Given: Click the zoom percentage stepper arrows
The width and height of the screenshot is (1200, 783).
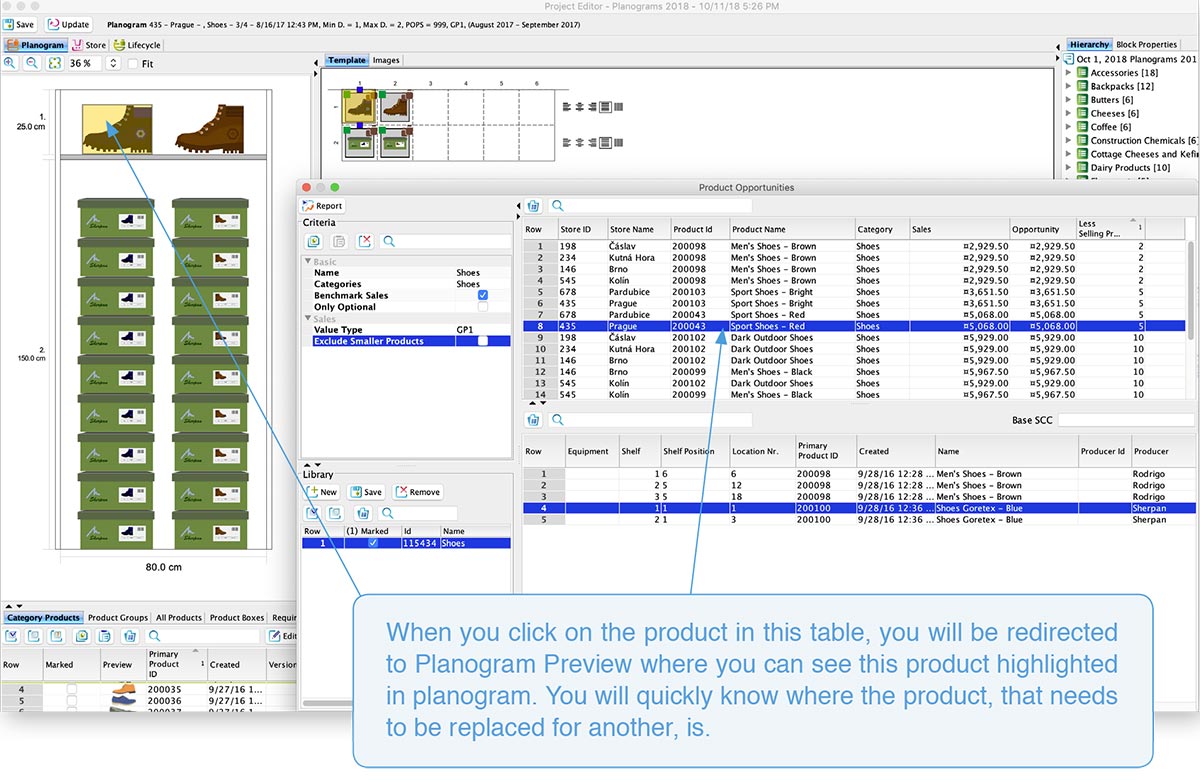Looking at the screenshot, I should pyautogui.click(x=113, y=63).
